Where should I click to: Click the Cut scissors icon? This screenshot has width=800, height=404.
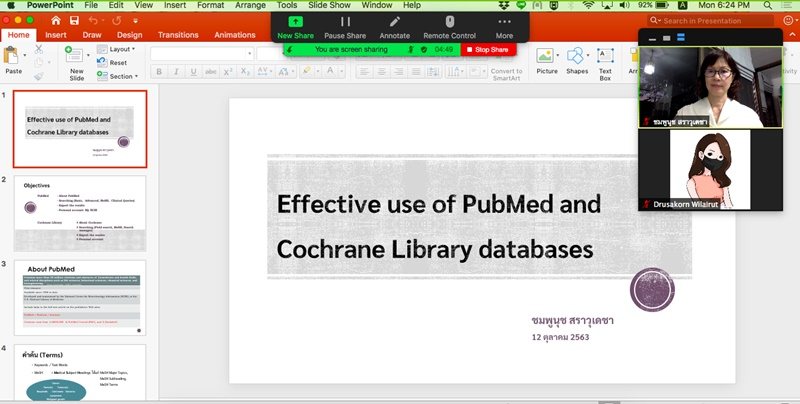[x=38, y=47]
